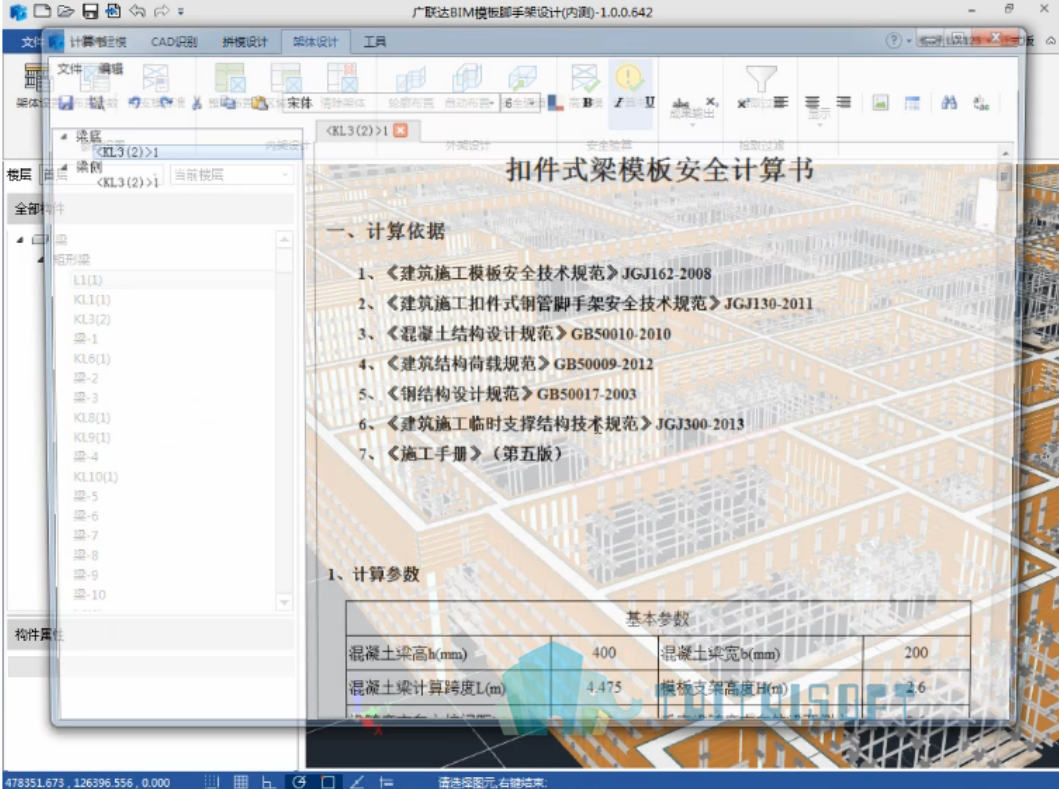Open the 拼模设计 ribbon tab
1059x789 pixels.
[245, 41]
